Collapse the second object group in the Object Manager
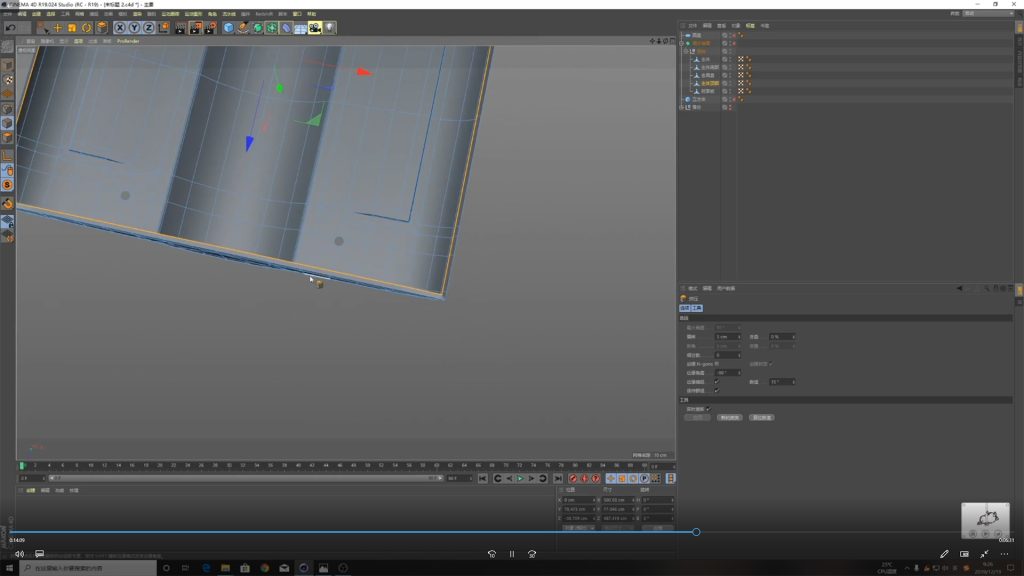 pos(682,43)
